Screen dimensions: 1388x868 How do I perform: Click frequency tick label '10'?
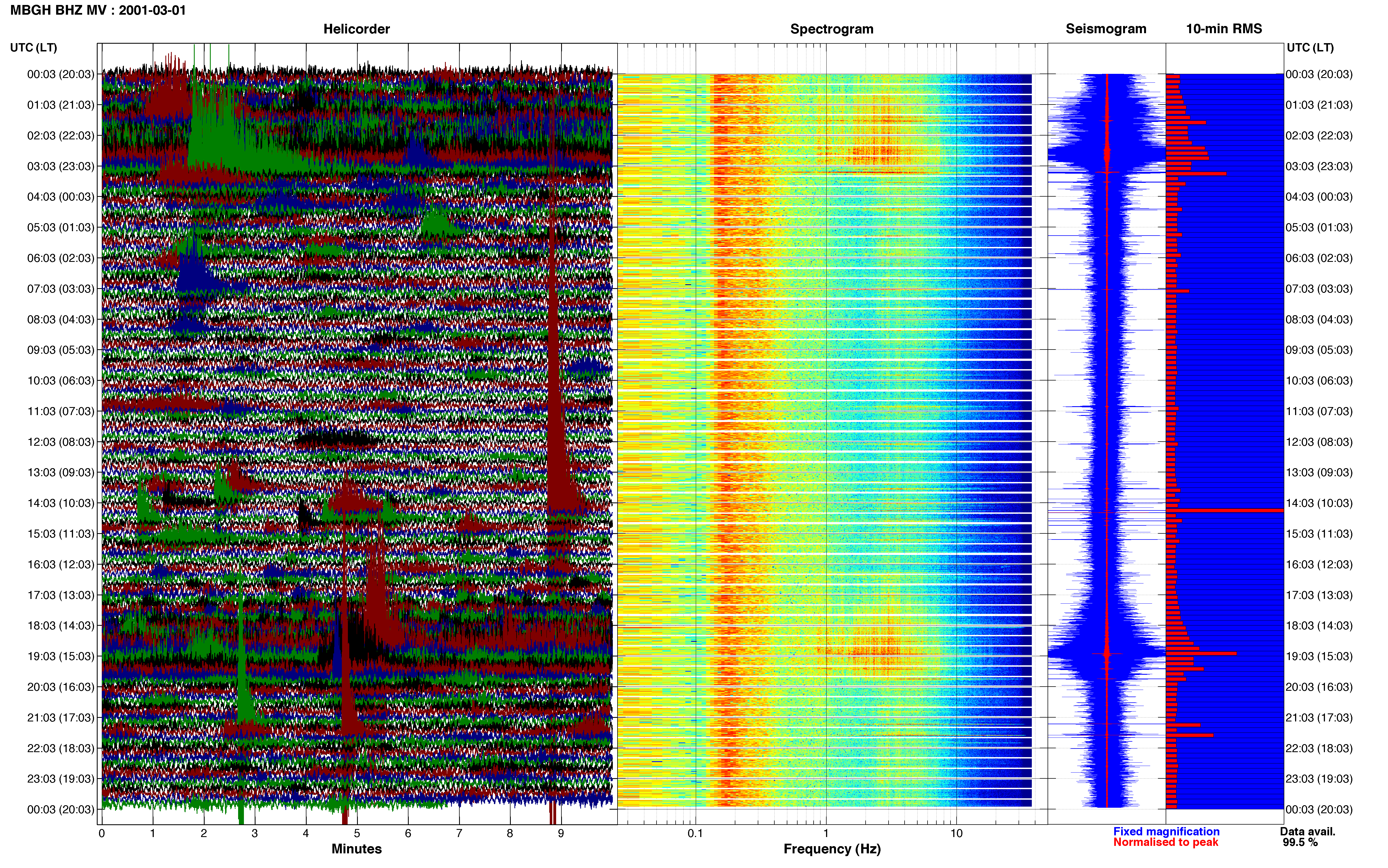point(956,833)
